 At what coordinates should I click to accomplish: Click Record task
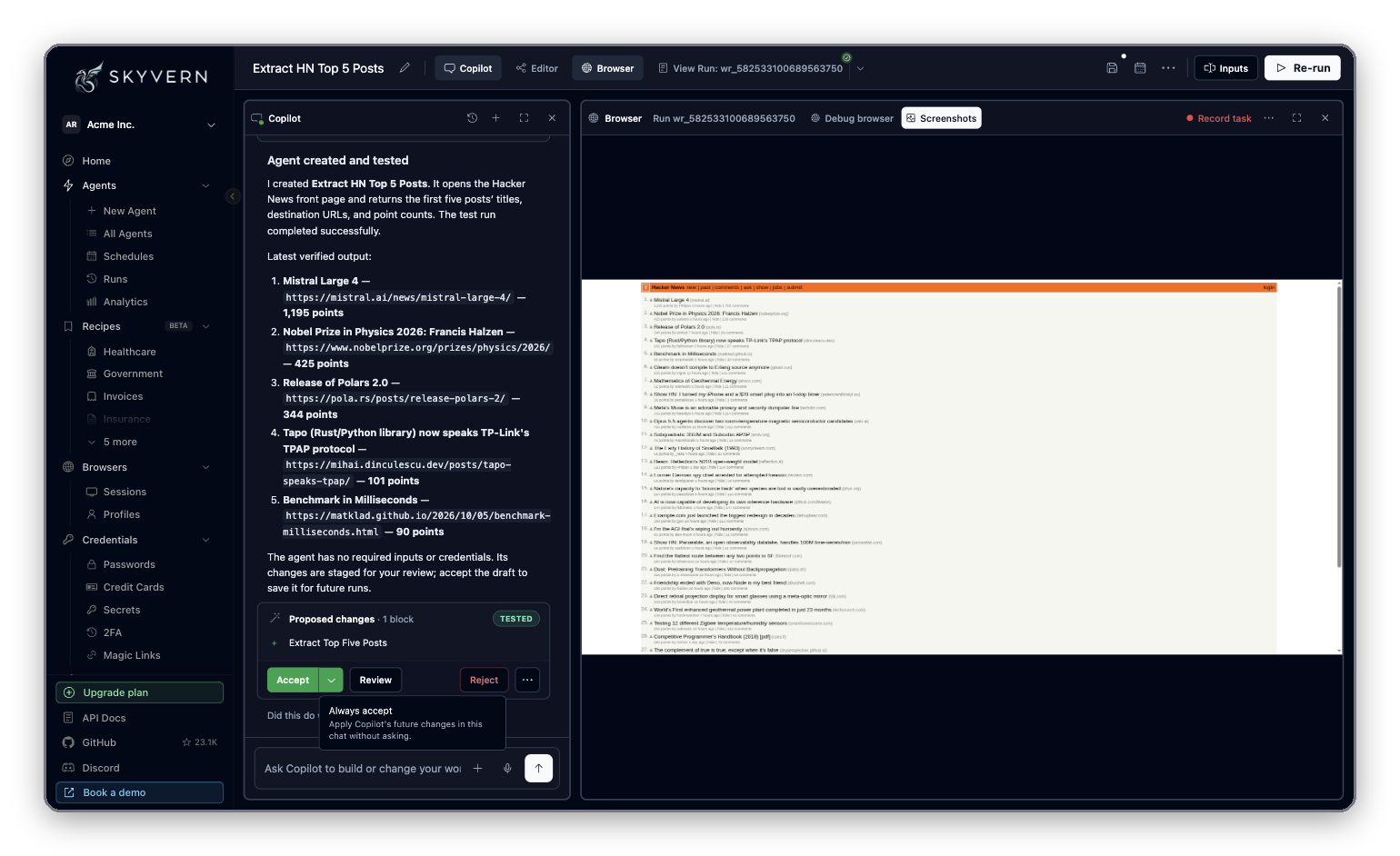point(1218,118)
